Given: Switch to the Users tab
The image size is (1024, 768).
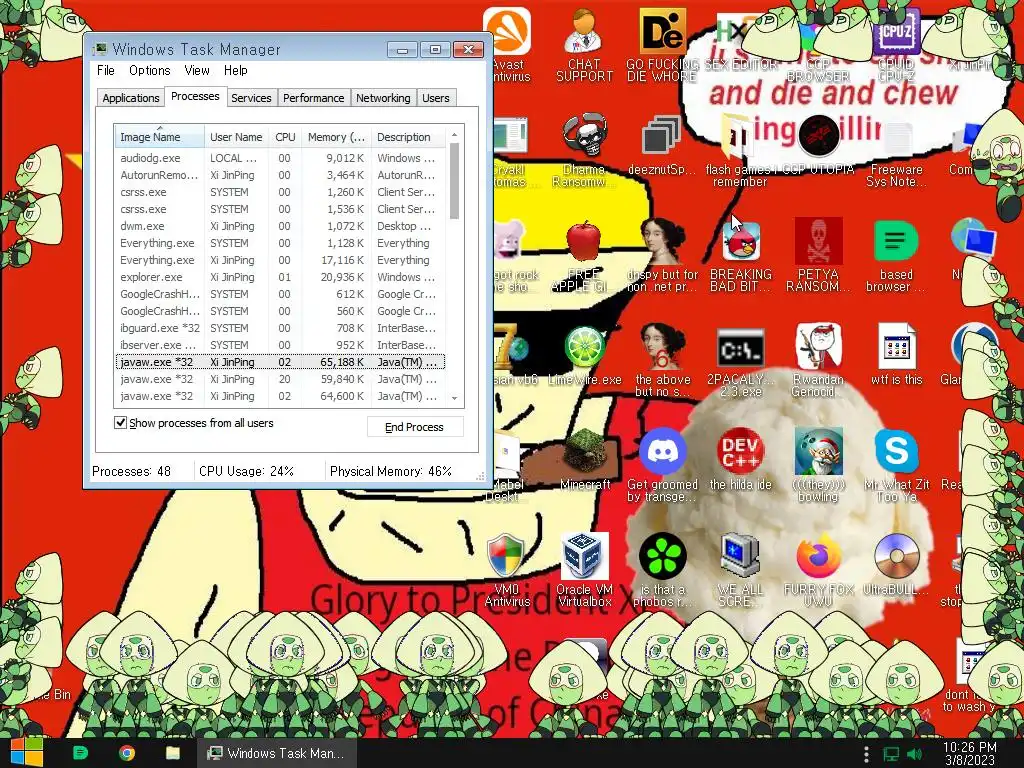Looking at the screenshot, I should coord(436,98).
